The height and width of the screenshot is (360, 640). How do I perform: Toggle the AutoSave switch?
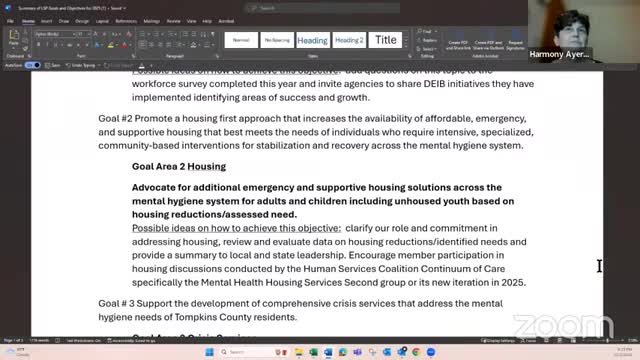[32, 65]
